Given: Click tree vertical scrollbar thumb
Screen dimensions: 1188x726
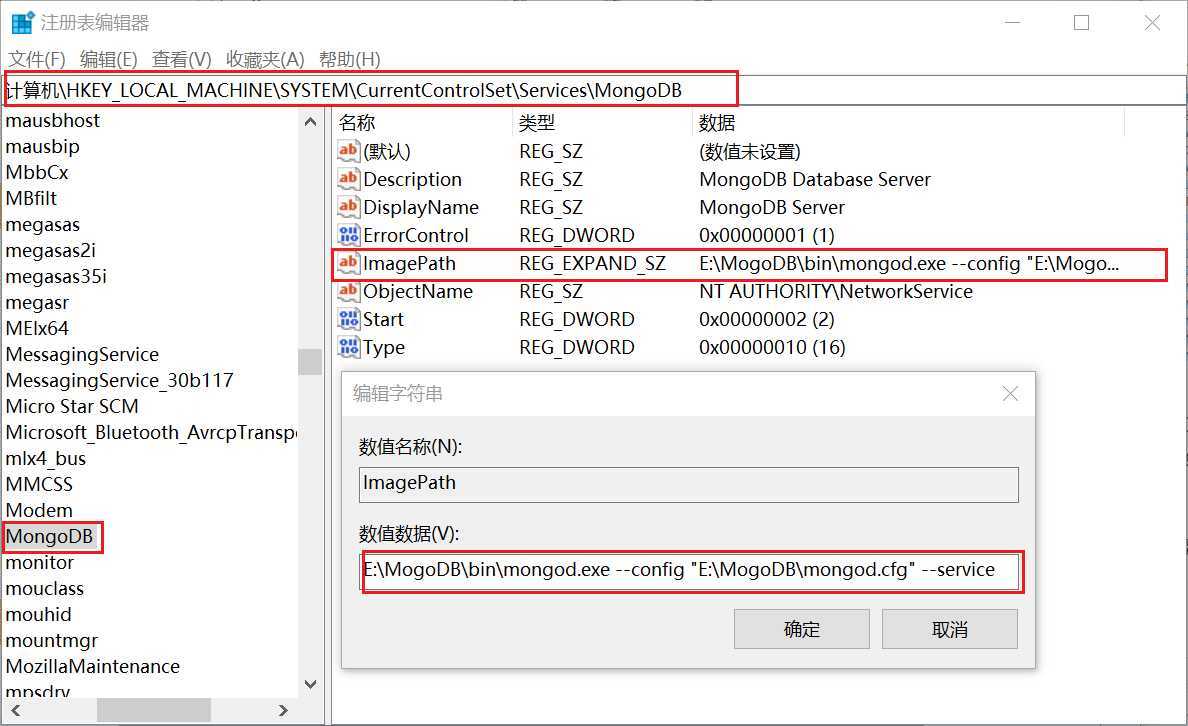Looking at the screenshot, I should pyautogui.click(x=310, y=361).
